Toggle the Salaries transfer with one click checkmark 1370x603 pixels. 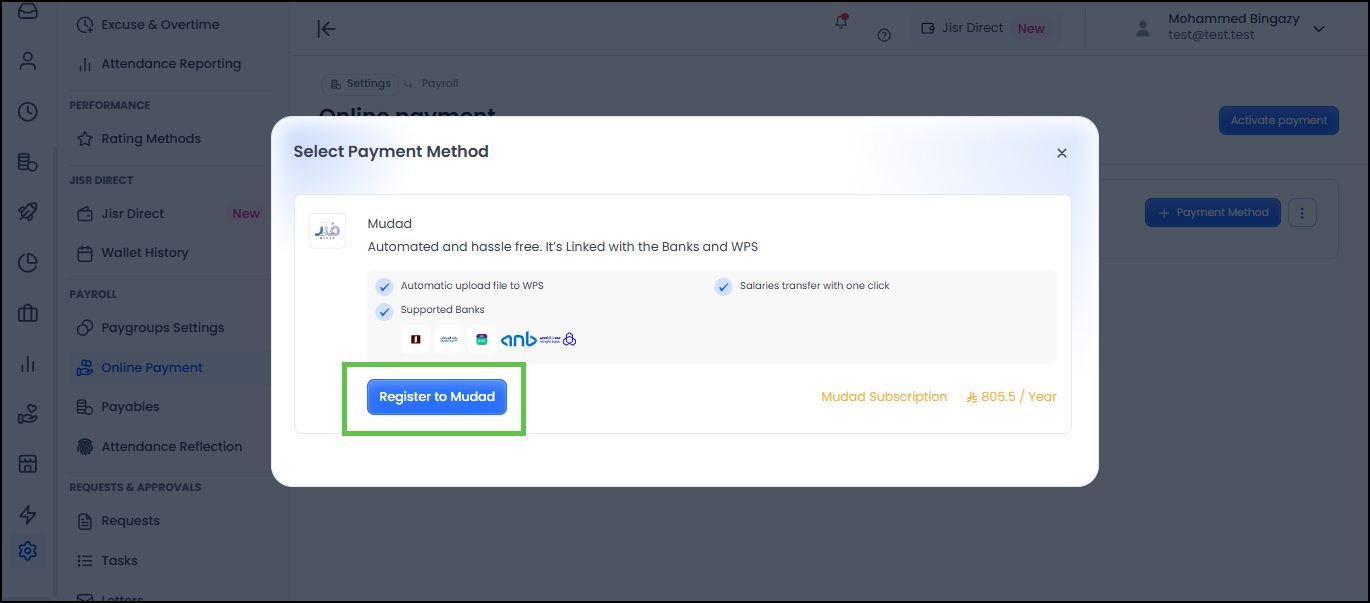click(723, 286)
